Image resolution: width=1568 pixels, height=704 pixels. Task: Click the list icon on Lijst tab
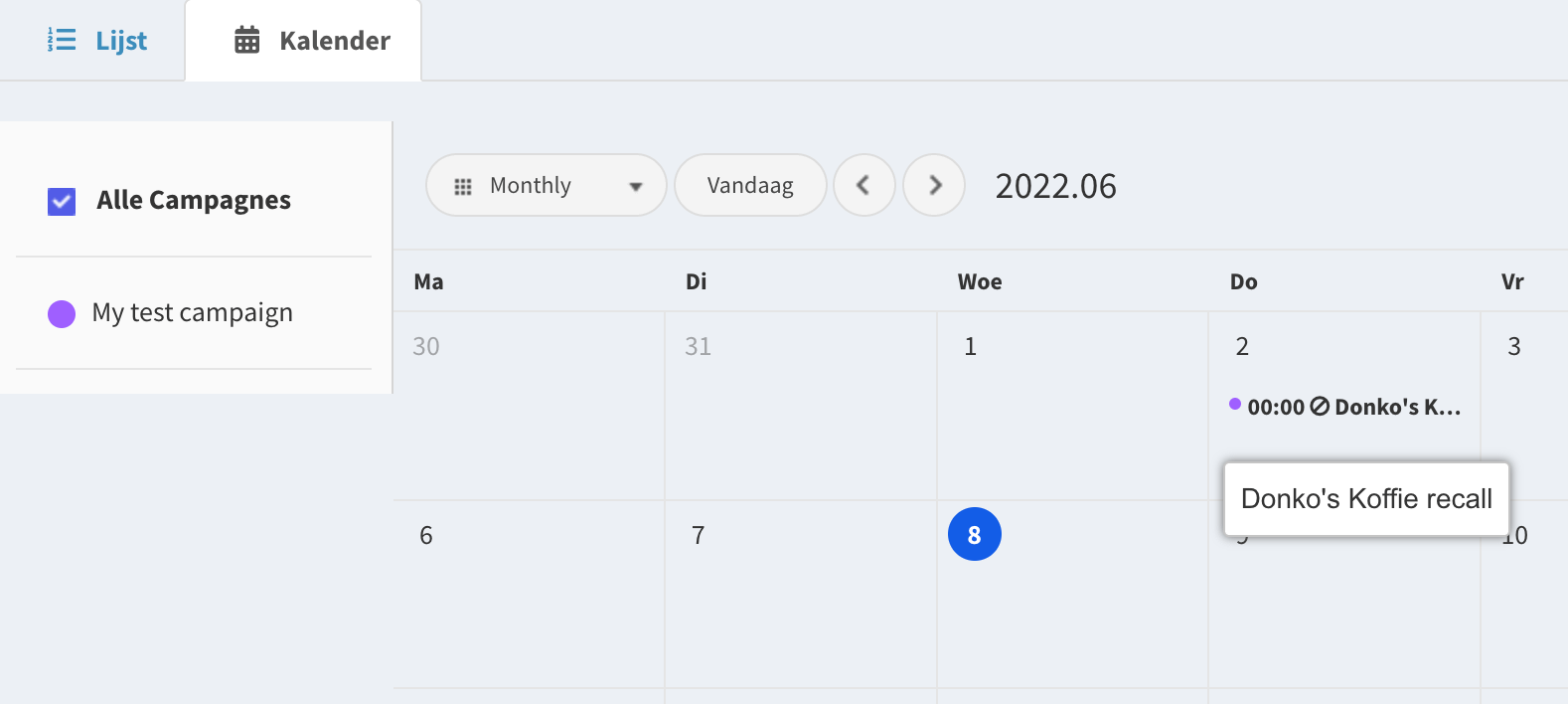coord(62,40)
